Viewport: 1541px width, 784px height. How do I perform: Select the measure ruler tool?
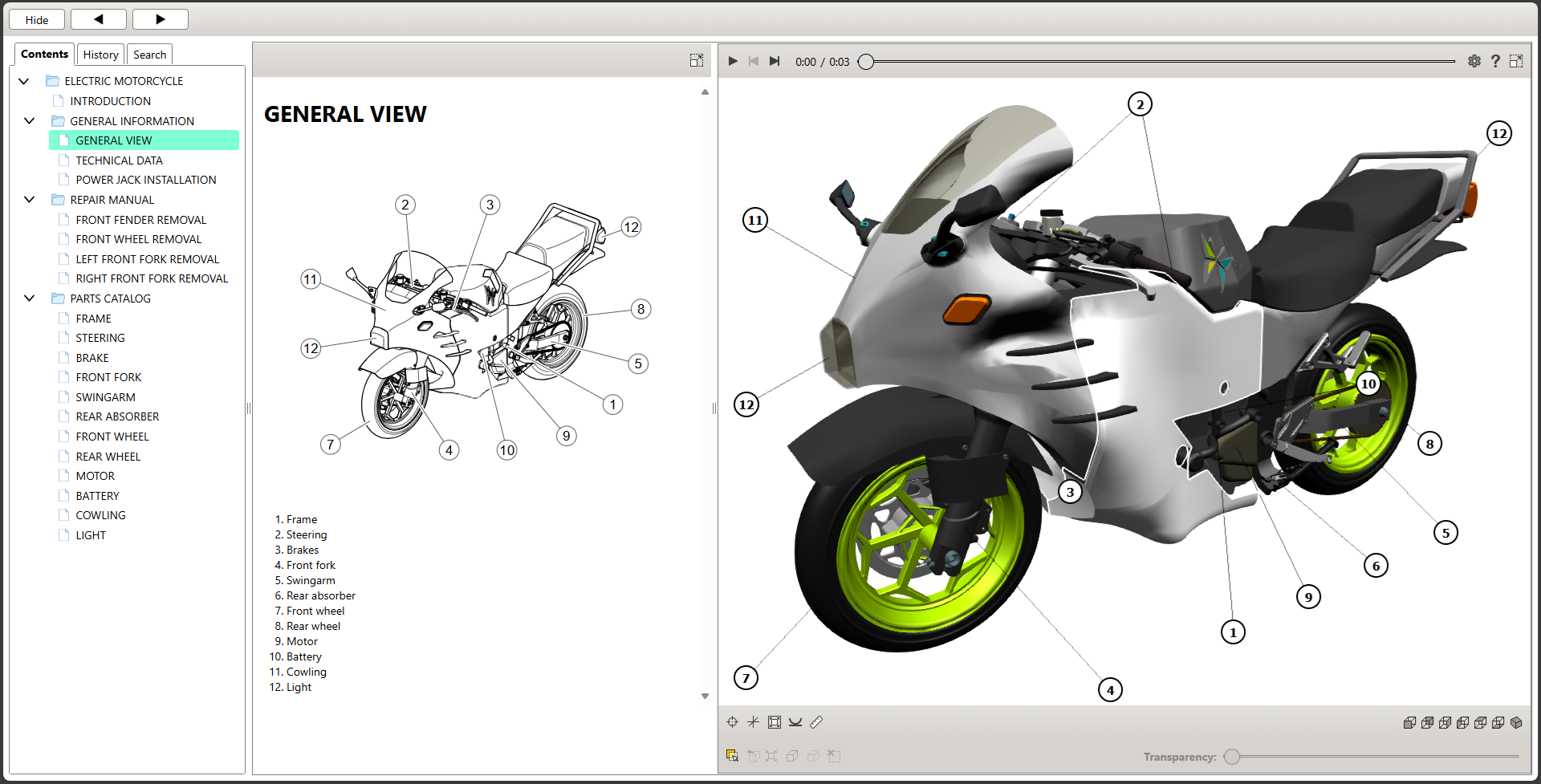click(x=816, y=722)
